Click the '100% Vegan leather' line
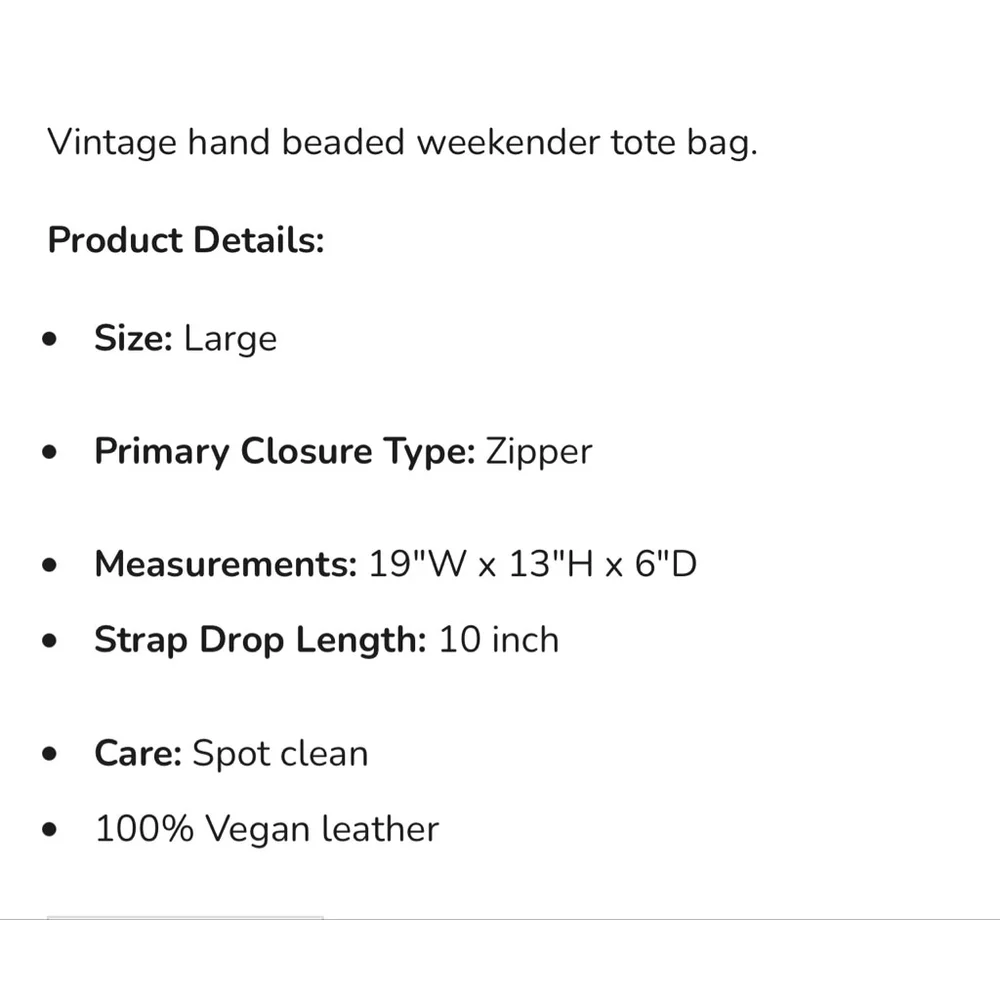1000x1000 pixels. click(267, 829)
